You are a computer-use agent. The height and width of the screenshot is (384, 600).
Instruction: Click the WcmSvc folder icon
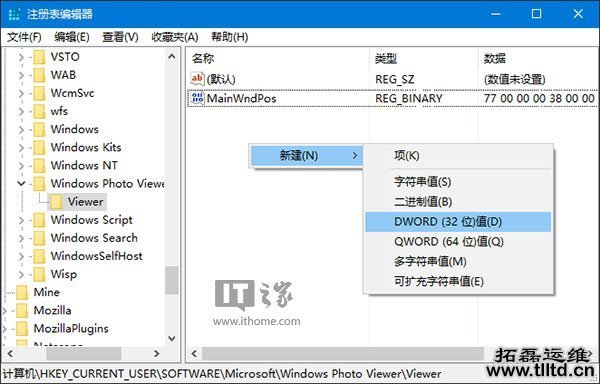pyautogui.click(x=39, y=93)
